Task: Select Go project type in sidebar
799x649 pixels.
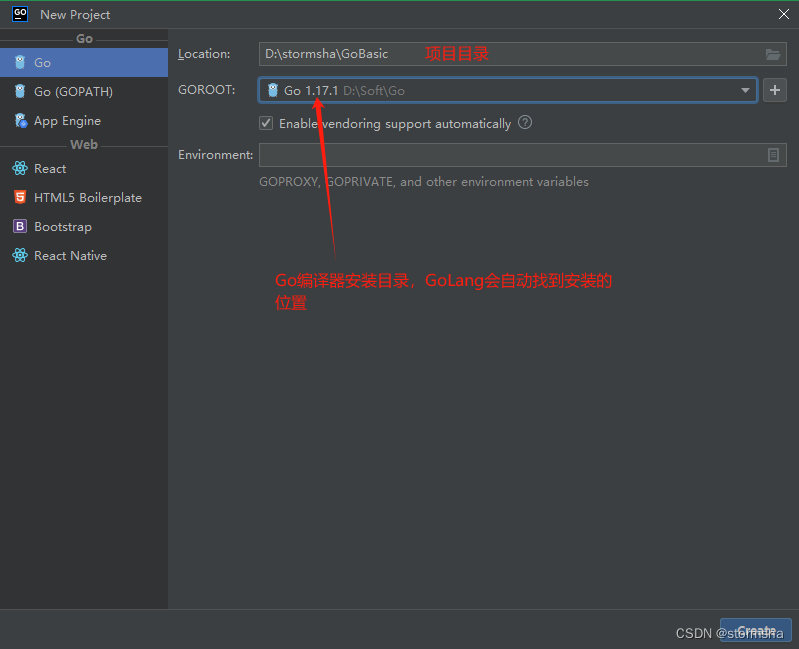Action: (84, 63)
